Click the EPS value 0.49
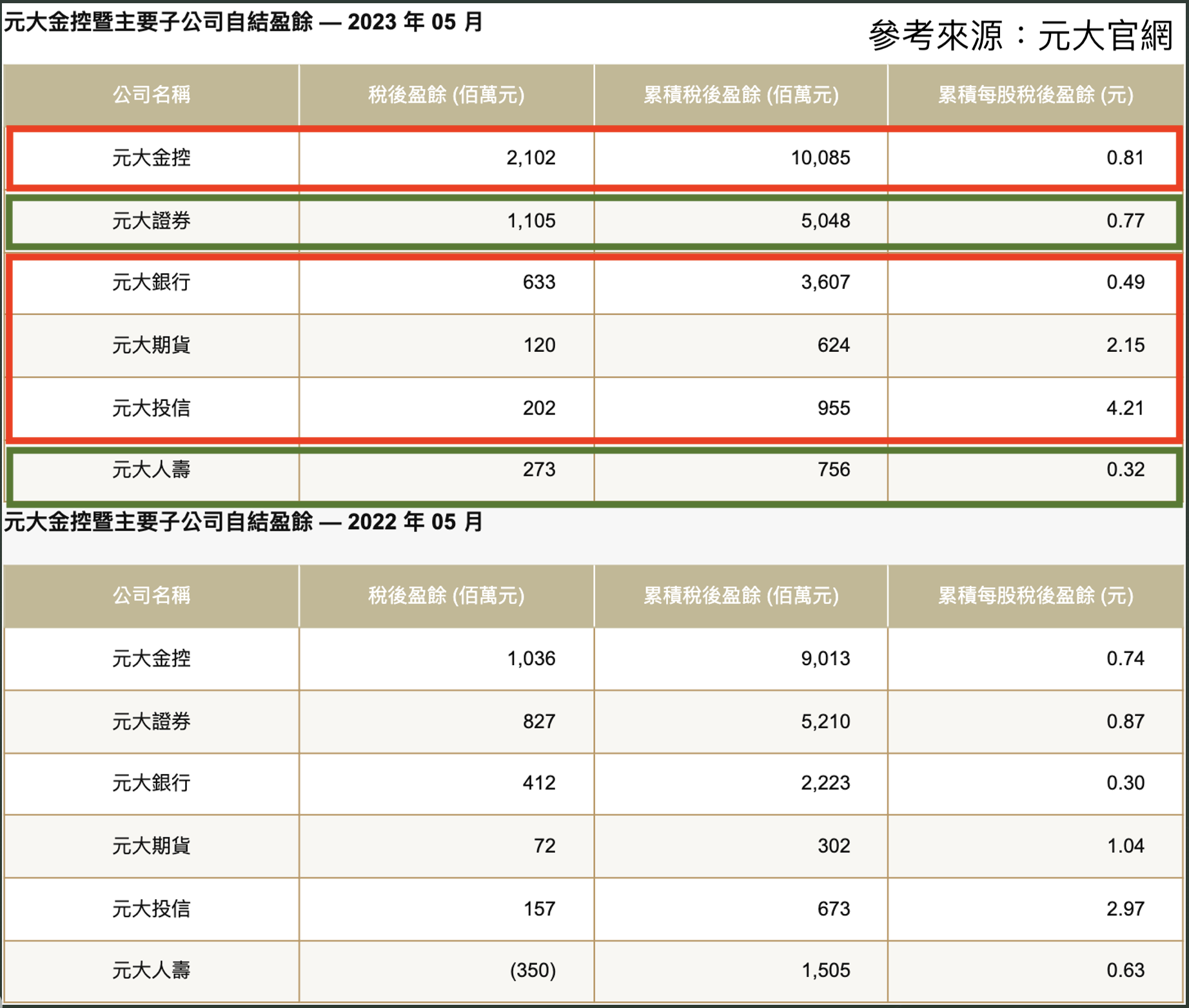The height and width of the screenshot is (1008, 1189). click(x=1126, y=282)
